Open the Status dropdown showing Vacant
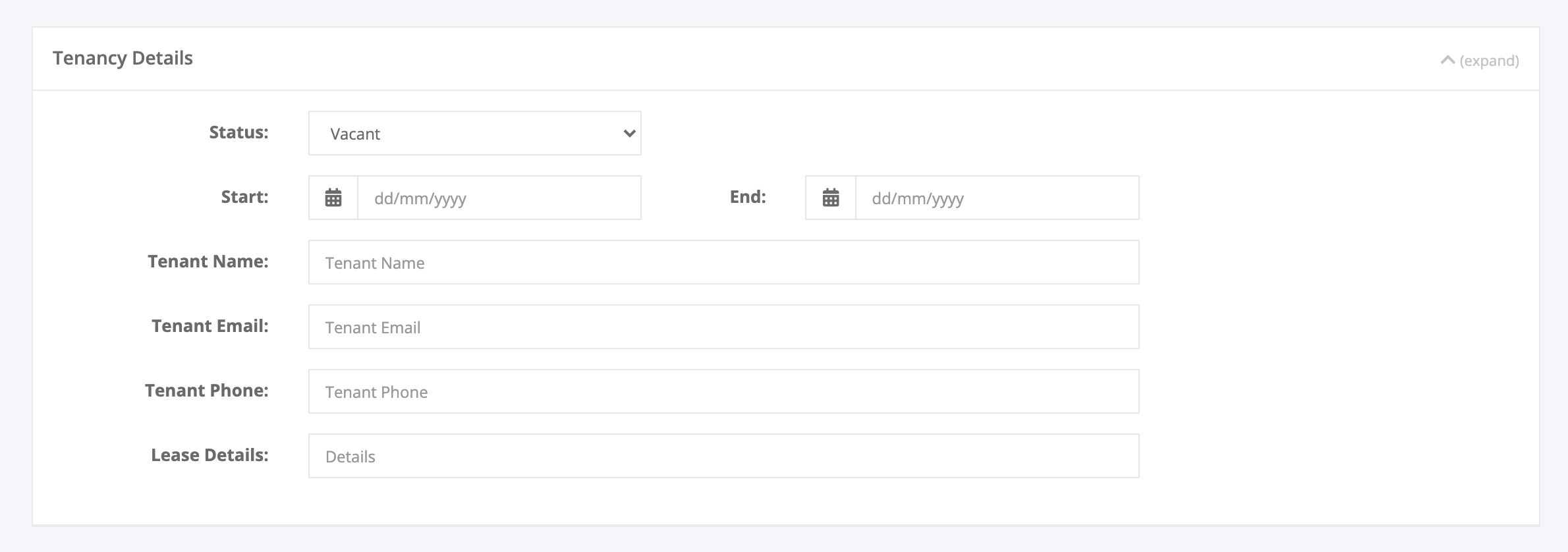Viewport: 1568px width, 552px height. pos(475,133)
